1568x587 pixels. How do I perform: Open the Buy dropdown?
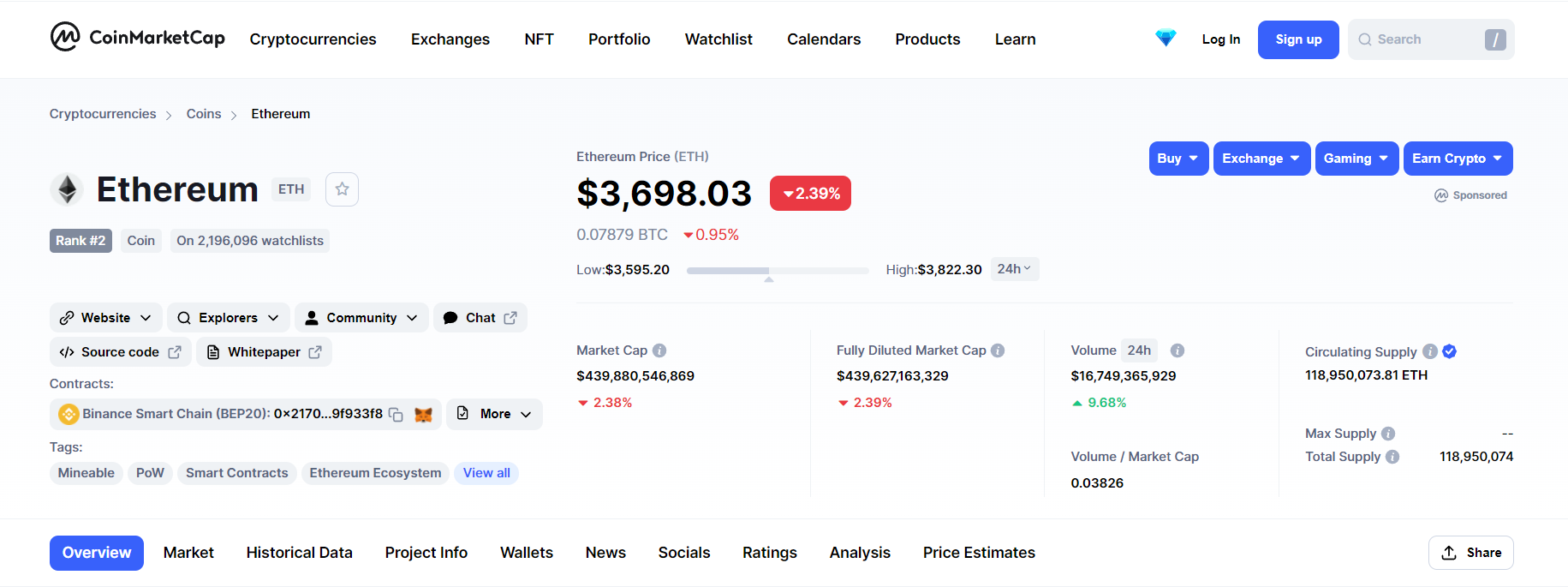click(1178, 159)
